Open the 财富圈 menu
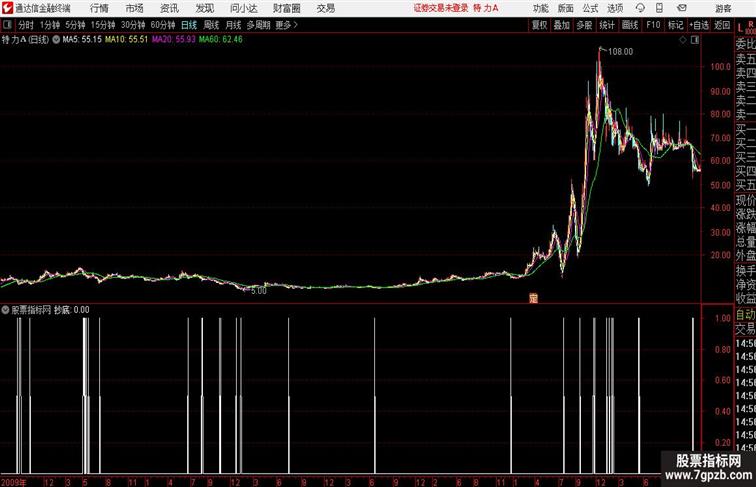 287,8
